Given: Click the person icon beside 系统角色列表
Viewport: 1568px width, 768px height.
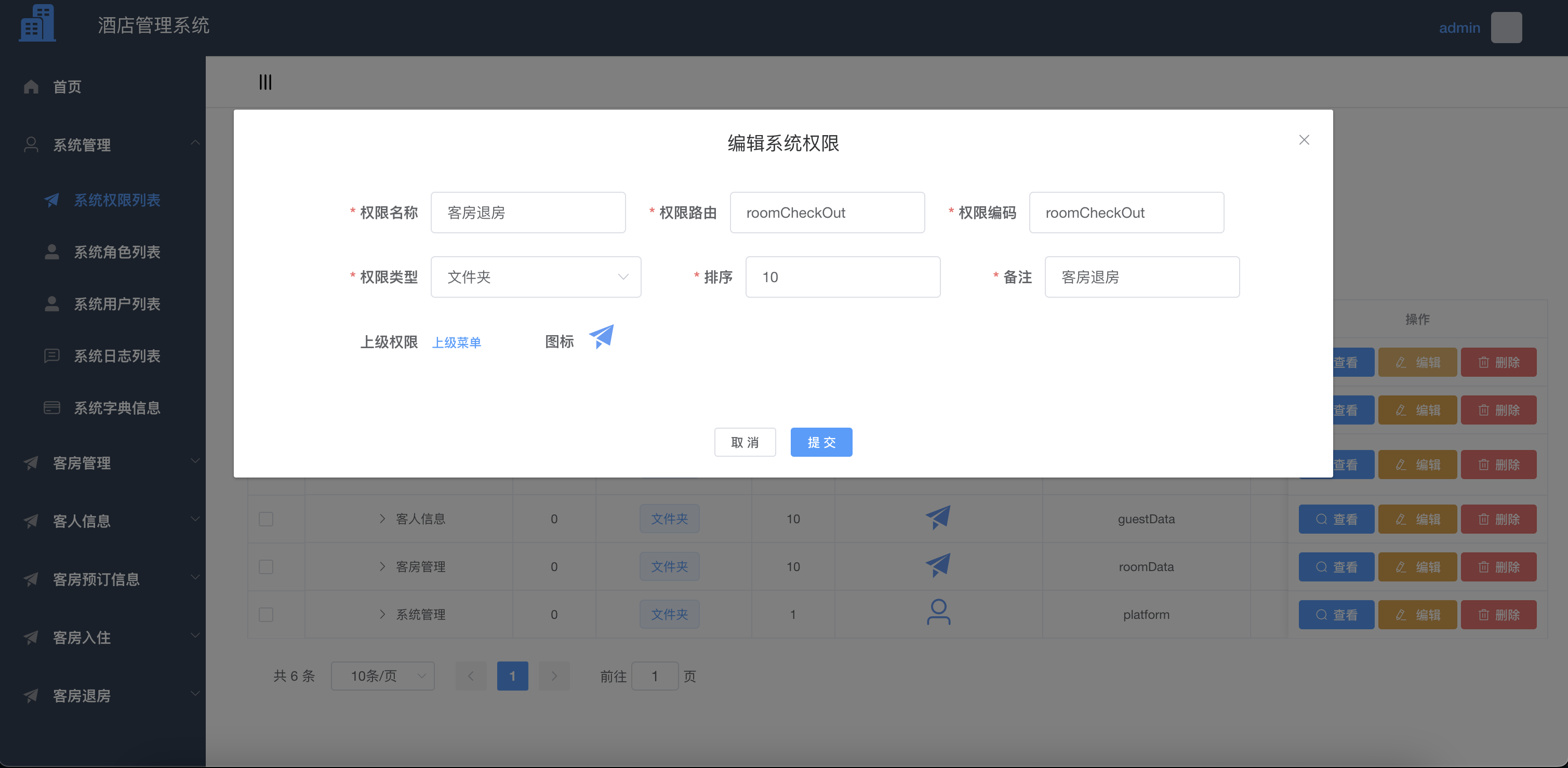Looking at the screenshot, I should 52,252.
